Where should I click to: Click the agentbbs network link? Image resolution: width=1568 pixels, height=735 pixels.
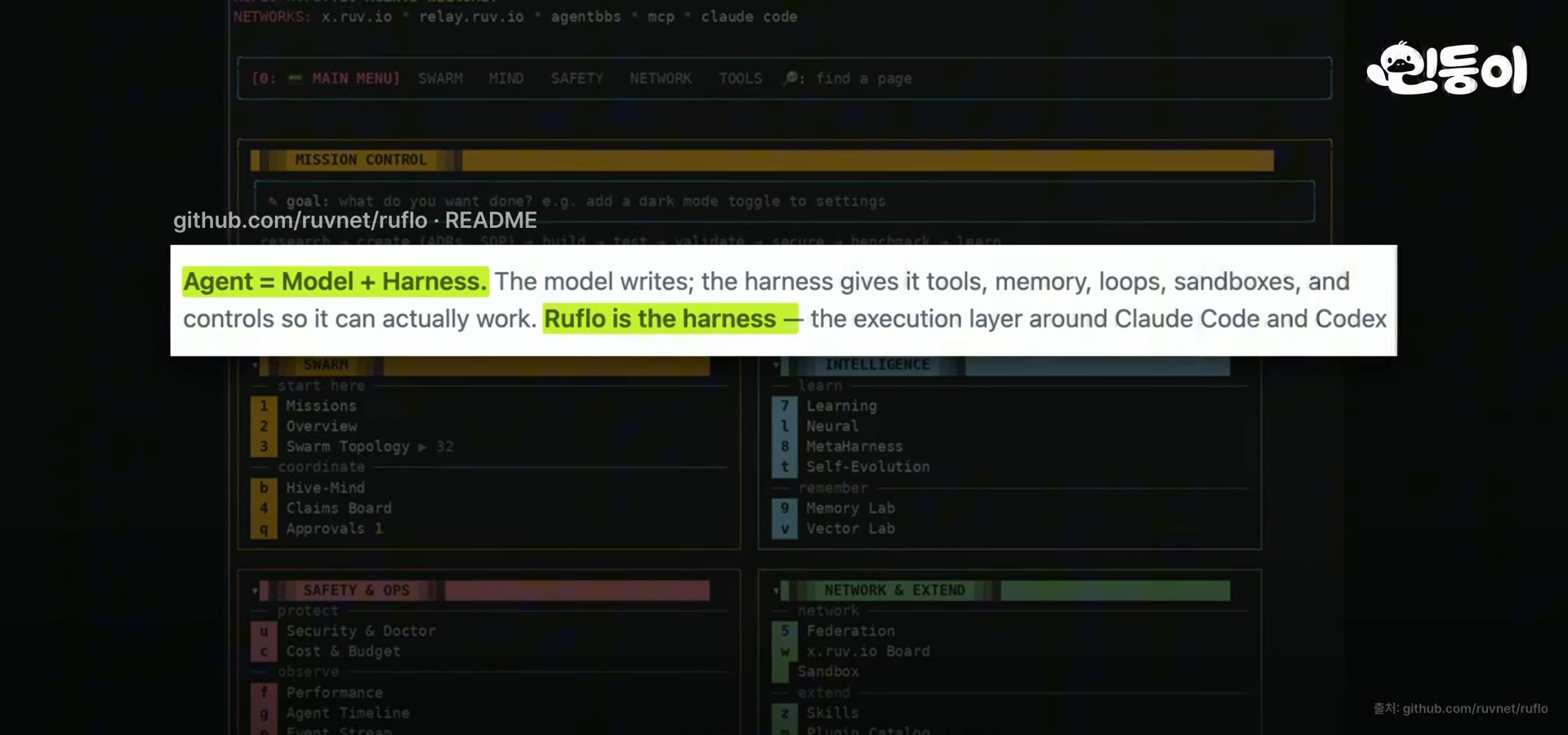click(586, 16)
